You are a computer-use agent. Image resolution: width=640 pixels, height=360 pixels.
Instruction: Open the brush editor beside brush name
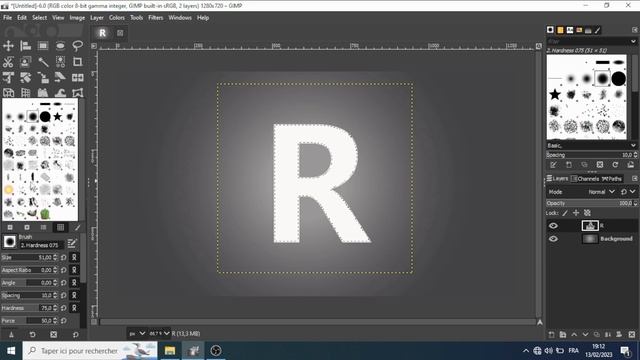72,244
